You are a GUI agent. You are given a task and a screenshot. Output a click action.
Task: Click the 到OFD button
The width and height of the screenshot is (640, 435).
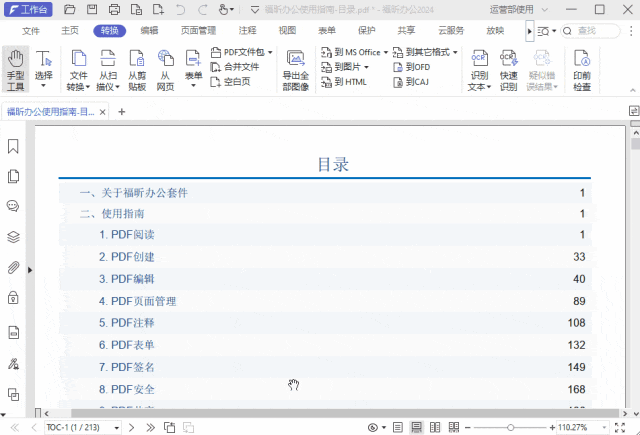point(411,67)
